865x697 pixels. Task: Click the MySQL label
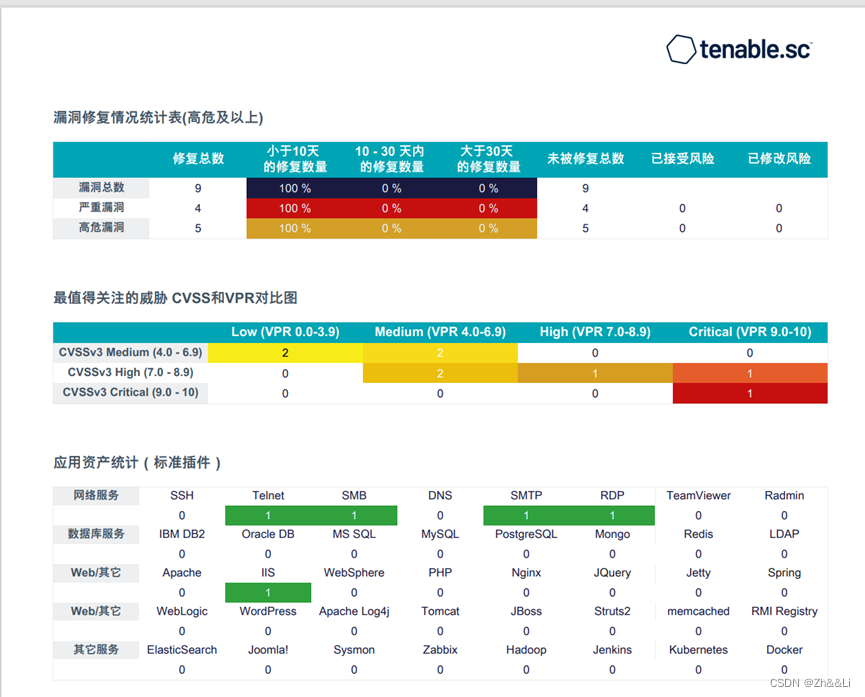pyautogui.click(x=440, y=534)
